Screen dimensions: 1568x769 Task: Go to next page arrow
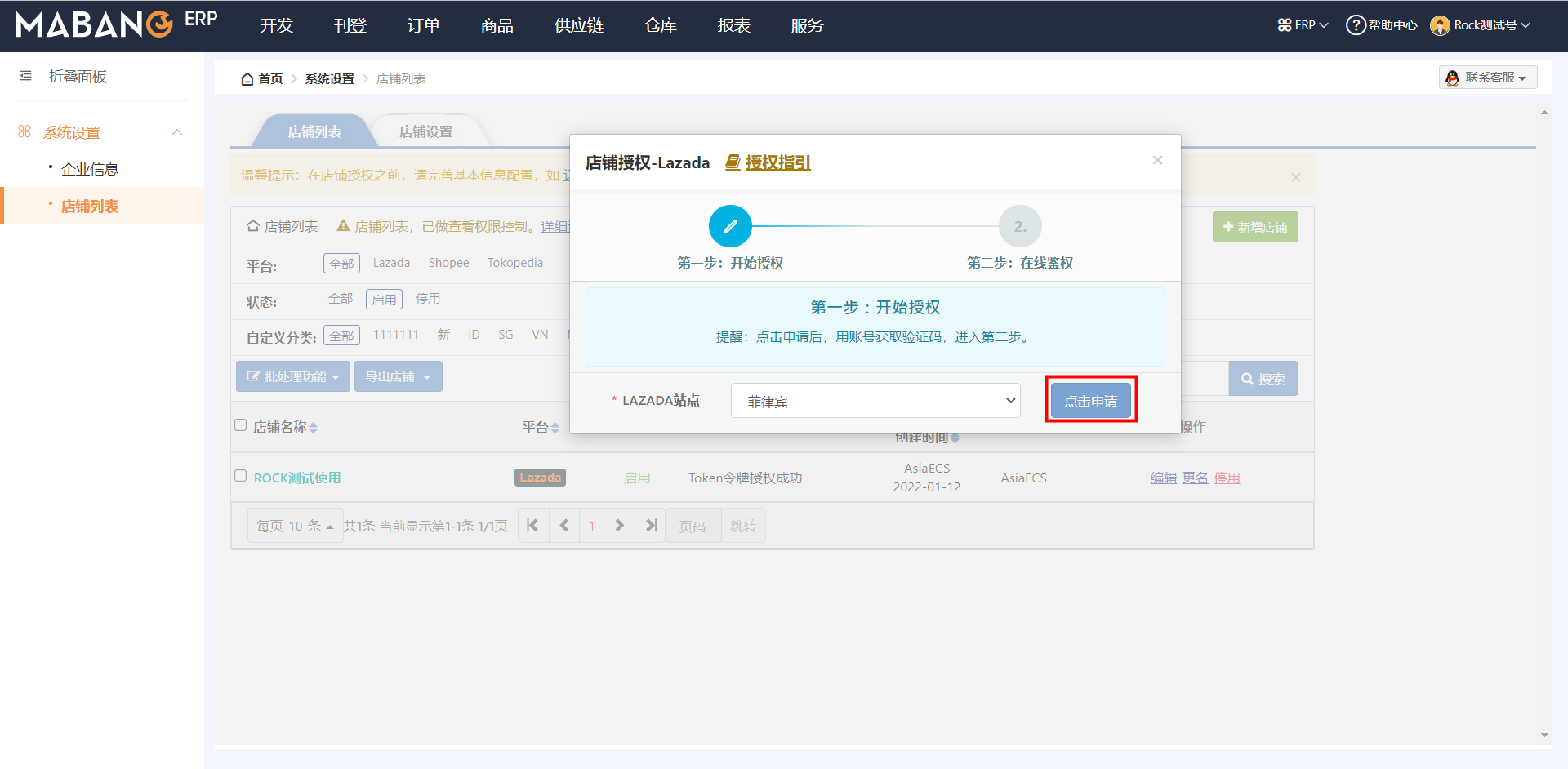click(619, 526)
